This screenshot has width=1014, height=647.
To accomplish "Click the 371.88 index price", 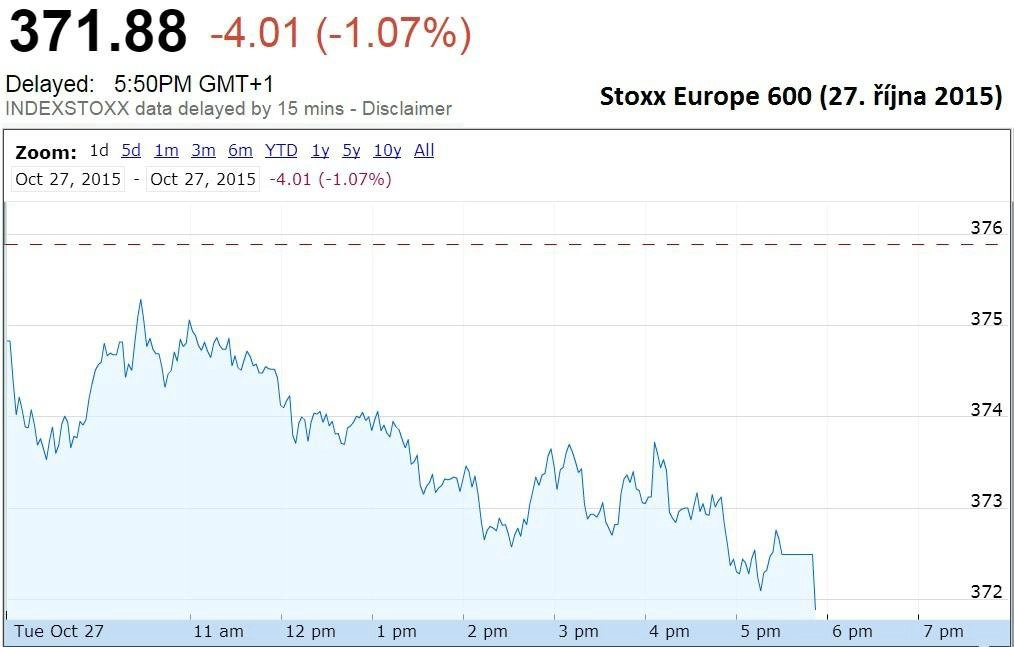I will (x=98, y=32).
